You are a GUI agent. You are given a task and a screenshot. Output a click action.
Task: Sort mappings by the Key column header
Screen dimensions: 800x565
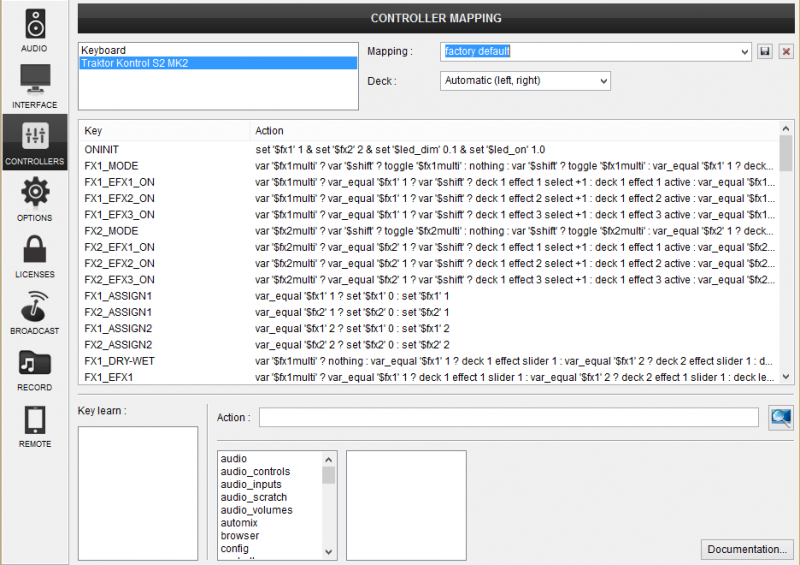click(165, 131)
